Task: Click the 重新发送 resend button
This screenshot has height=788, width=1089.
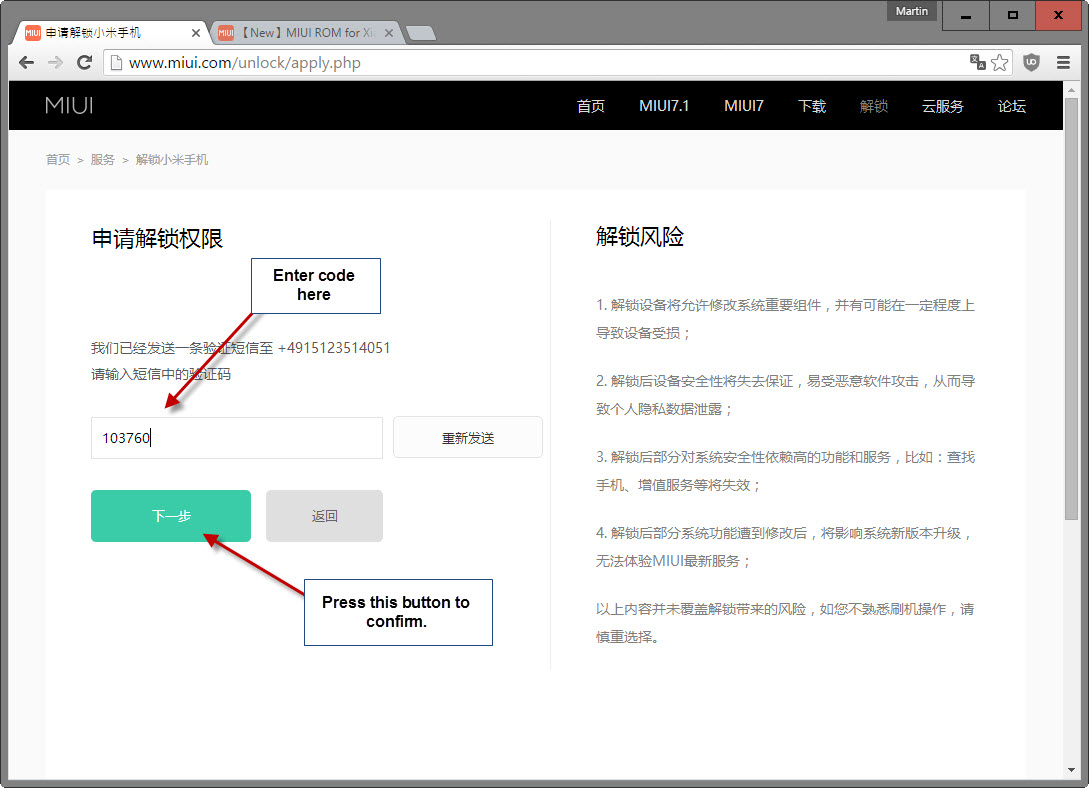Action: (468, 437)
